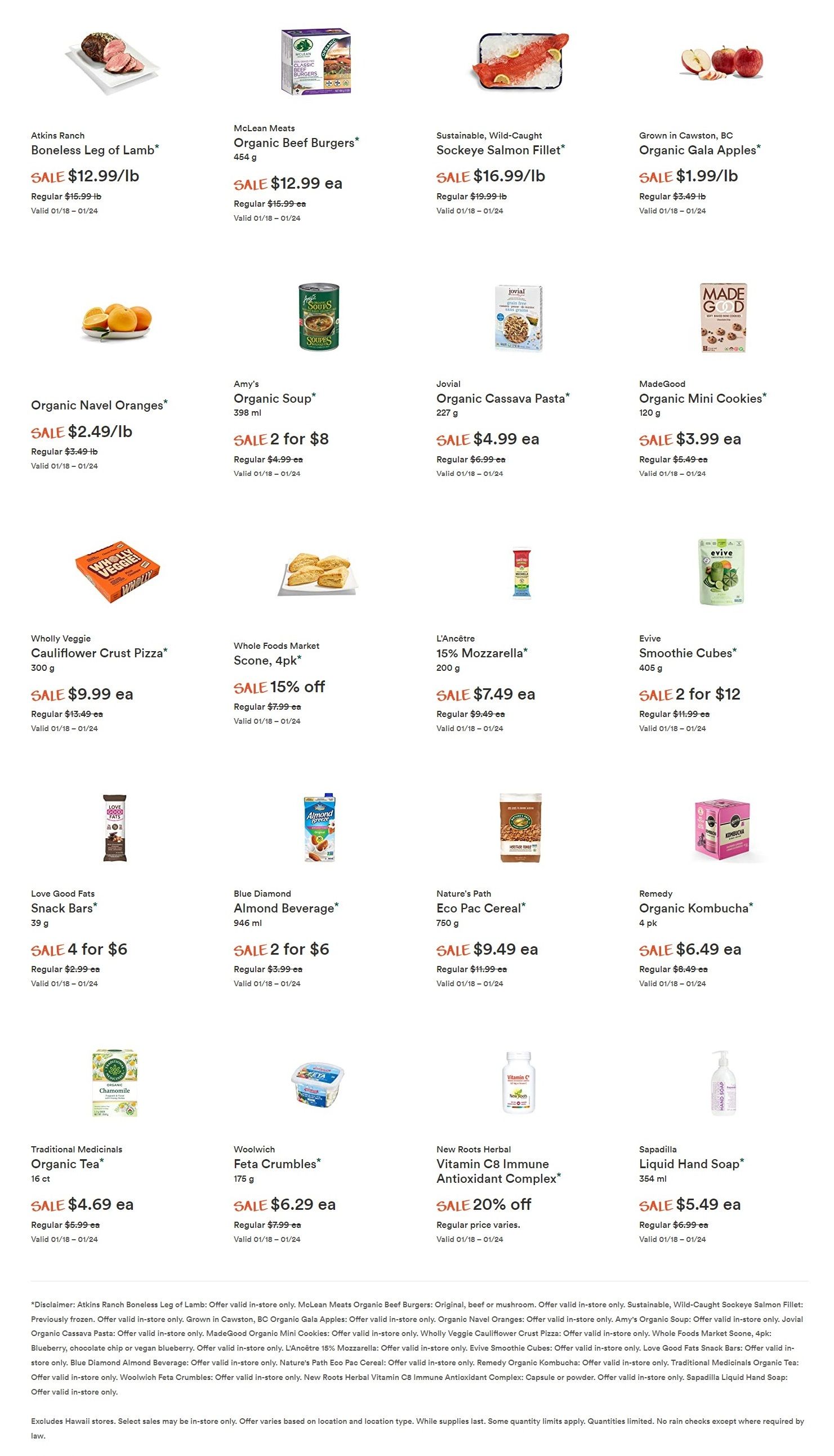
Task: Click Amy's Organic Soup can image
Action: click(x=319, y=317)
